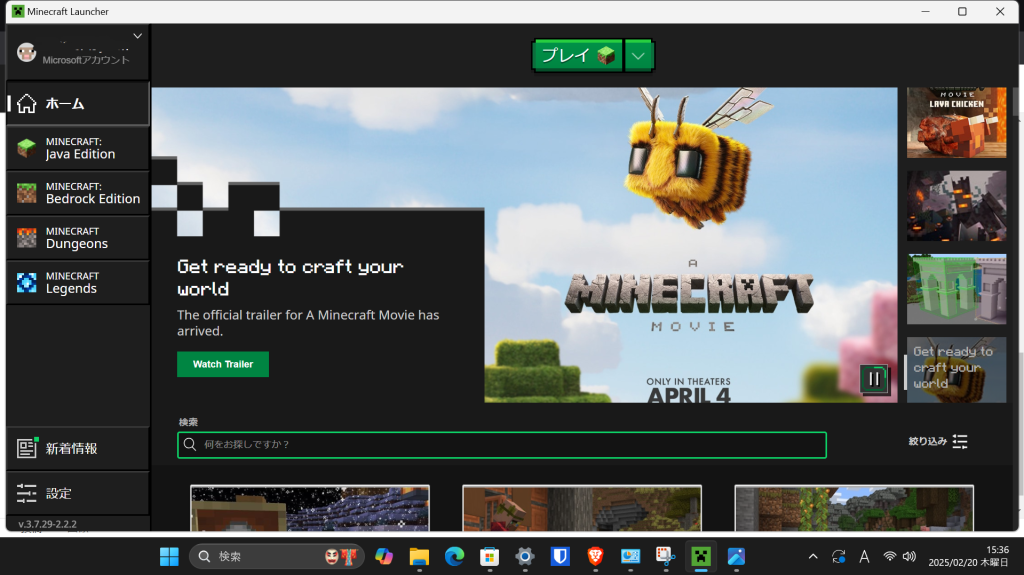
Task: Click the Watch Trailer button
Action: pos(223,364)
